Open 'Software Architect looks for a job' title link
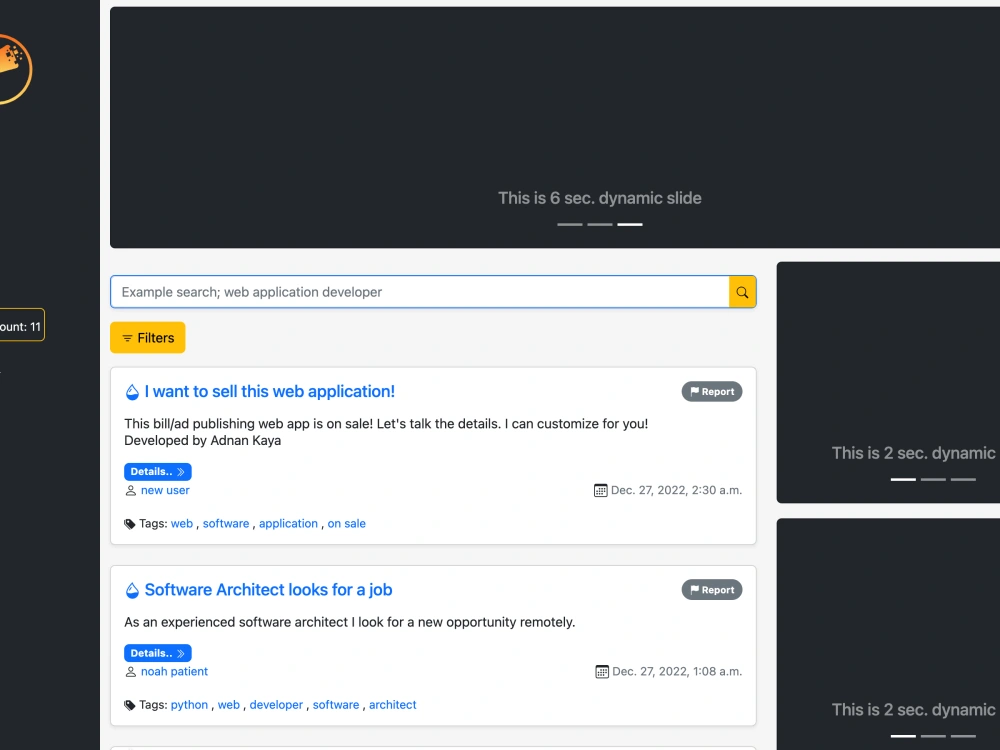Screen dimensions: 1000x750 268,590
